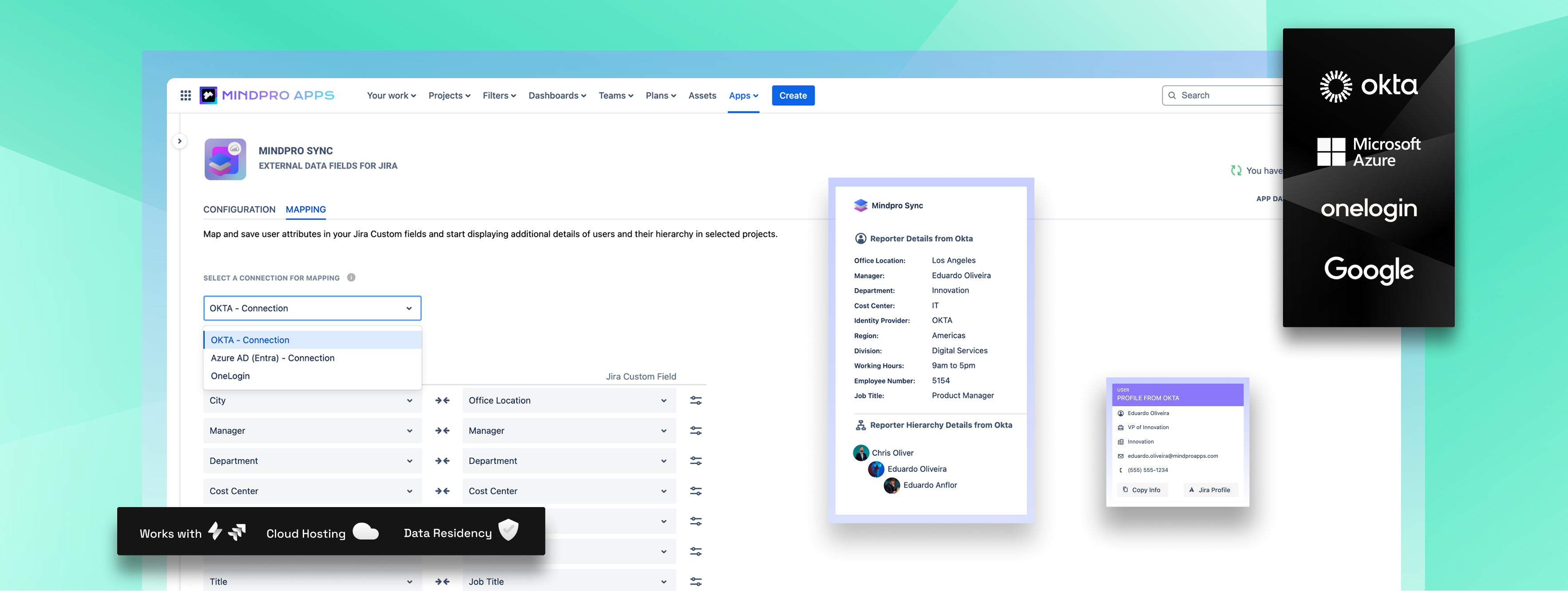Click the mapping arrows icon in Title row

click(x=443, y=582)
